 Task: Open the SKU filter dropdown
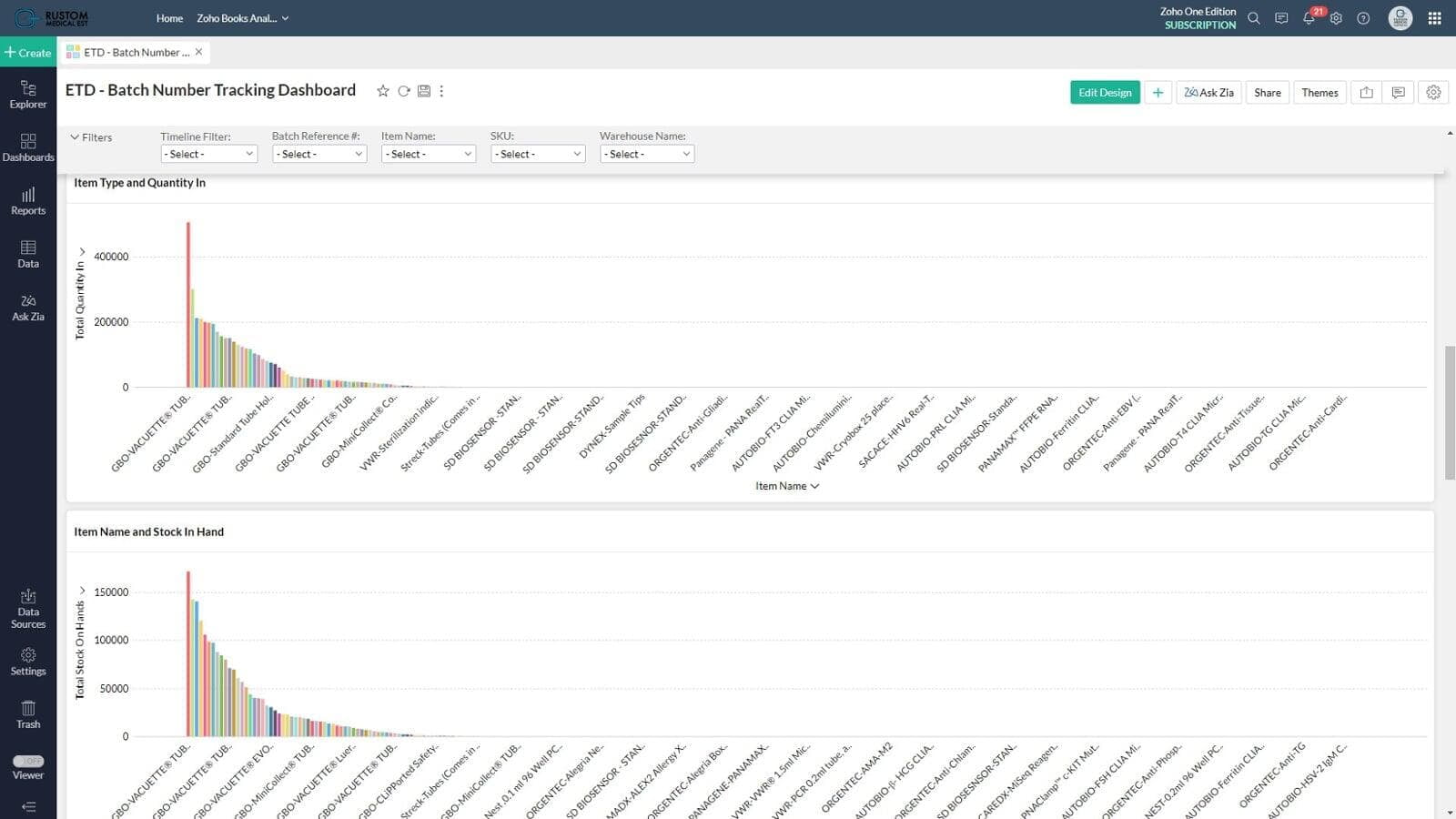[538, 154]
